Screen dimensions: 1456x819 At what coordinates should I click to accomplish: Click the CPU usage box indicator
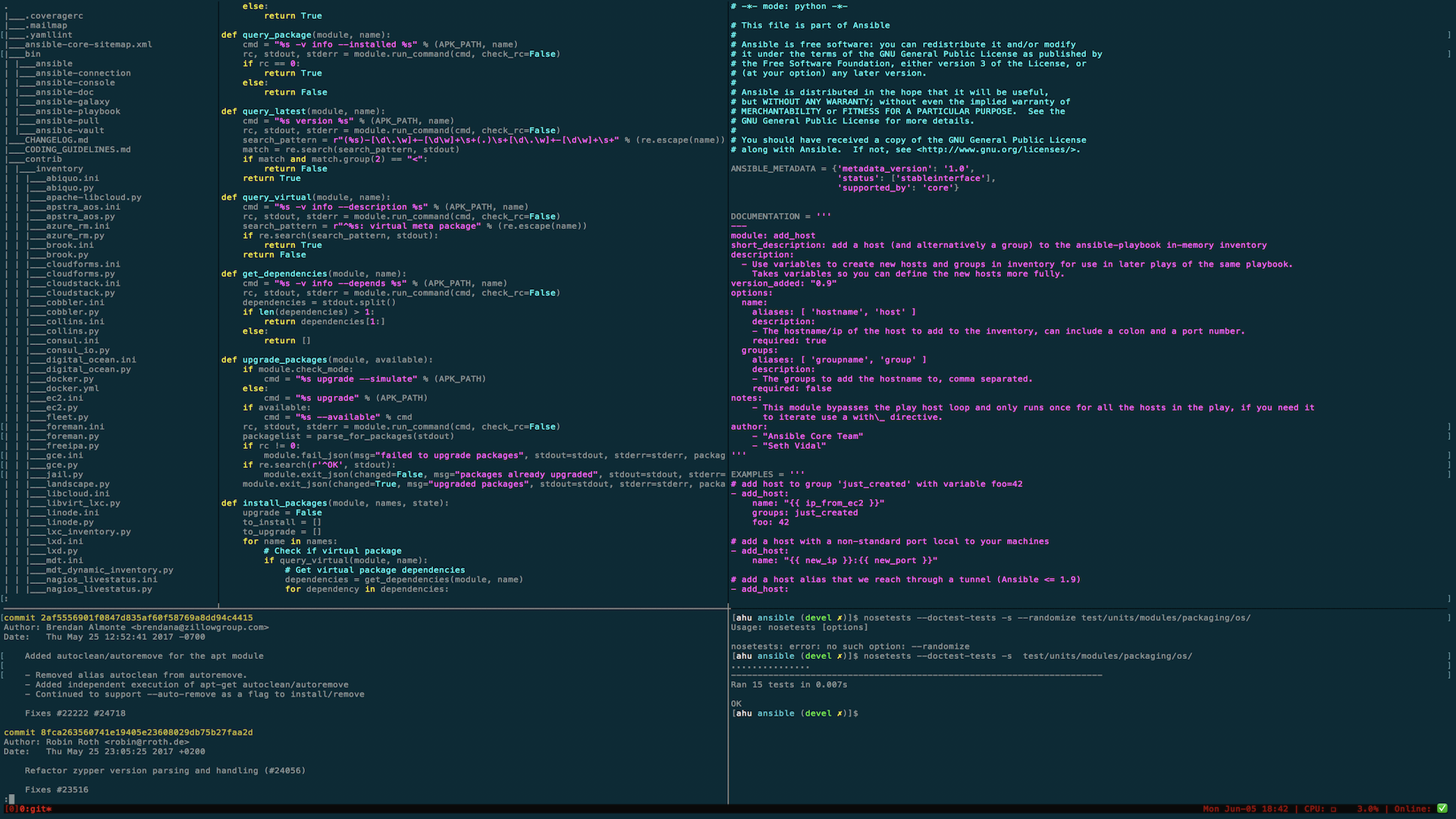click(x=1333, y=809)
